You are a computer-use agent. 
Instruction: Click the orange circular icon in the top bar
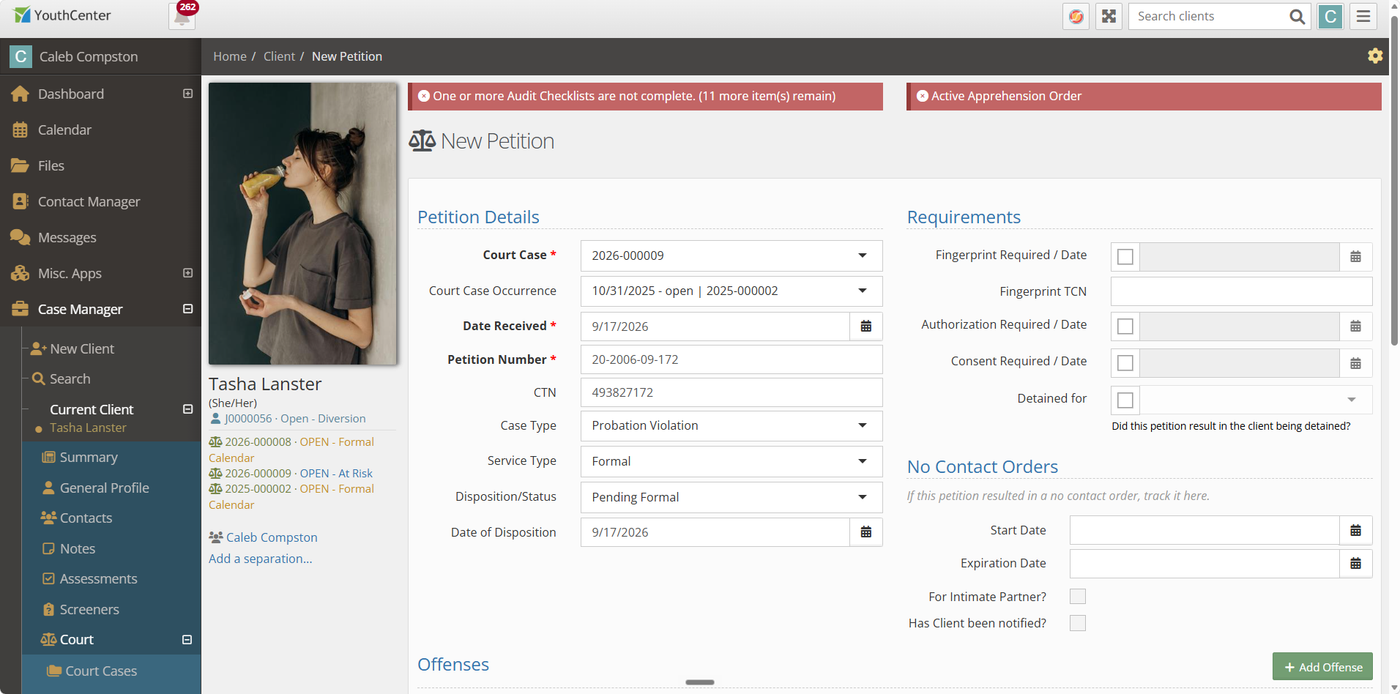(1076, 16)
